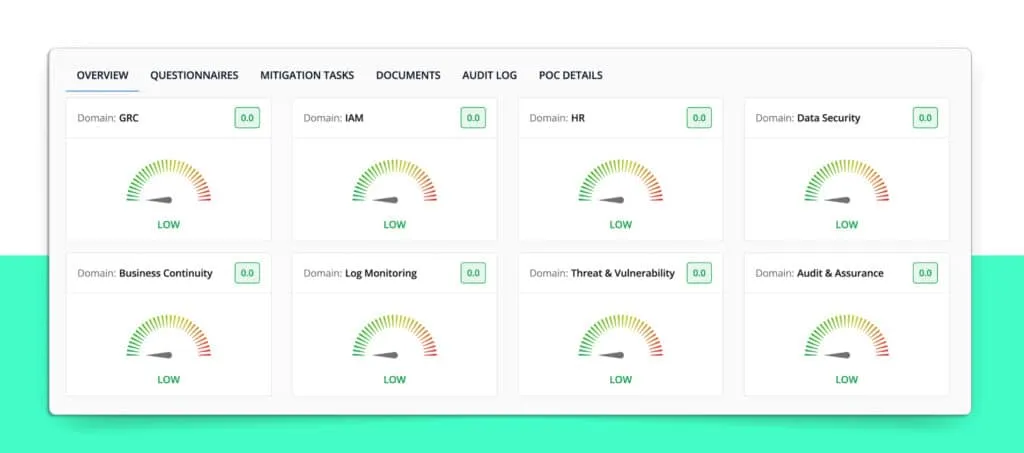This screenshot has width=1024, height=453.
Task: Click the 'Domain: GRC' title
Action: point(108,118)
